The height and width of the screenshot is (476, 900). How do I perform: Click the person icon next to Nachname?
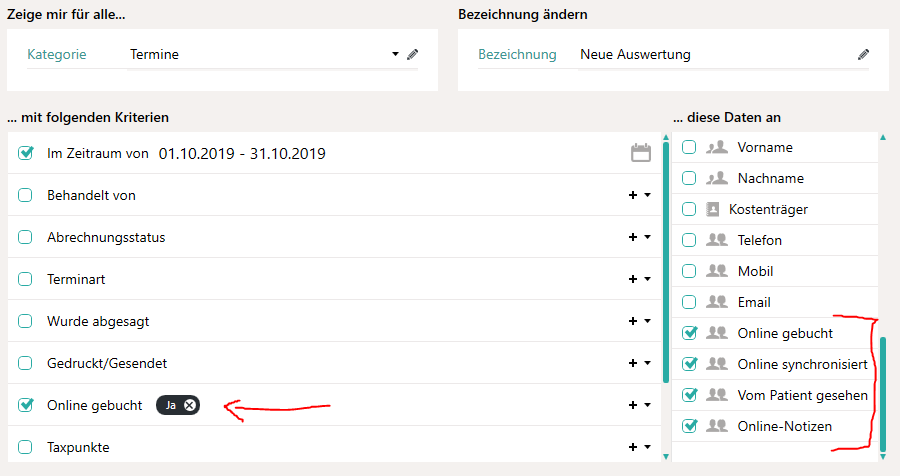pyautogui.click(x=717, y=178)
